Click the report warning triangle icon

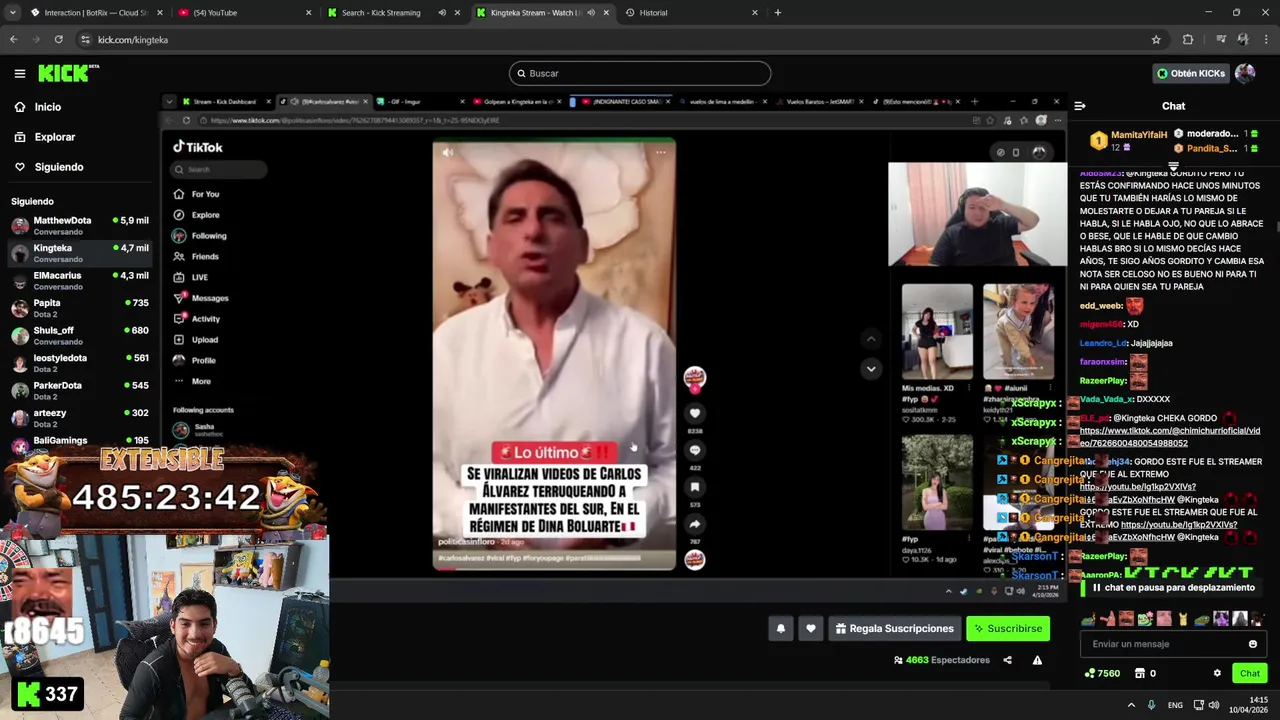1037,660
